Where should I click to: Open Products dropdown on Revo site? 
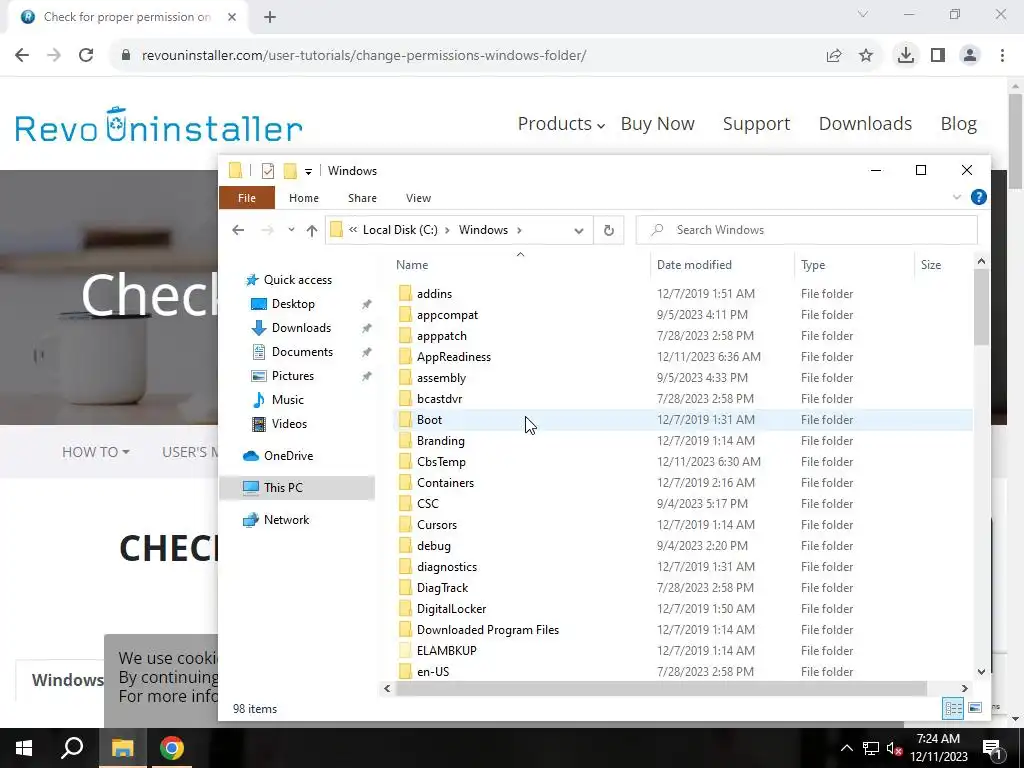561,123
